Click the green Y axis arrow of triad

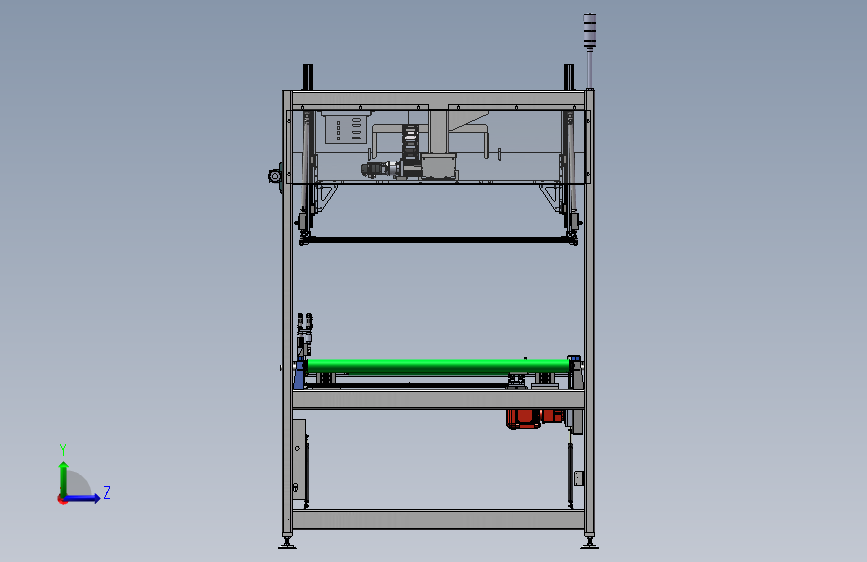(64, 478)
